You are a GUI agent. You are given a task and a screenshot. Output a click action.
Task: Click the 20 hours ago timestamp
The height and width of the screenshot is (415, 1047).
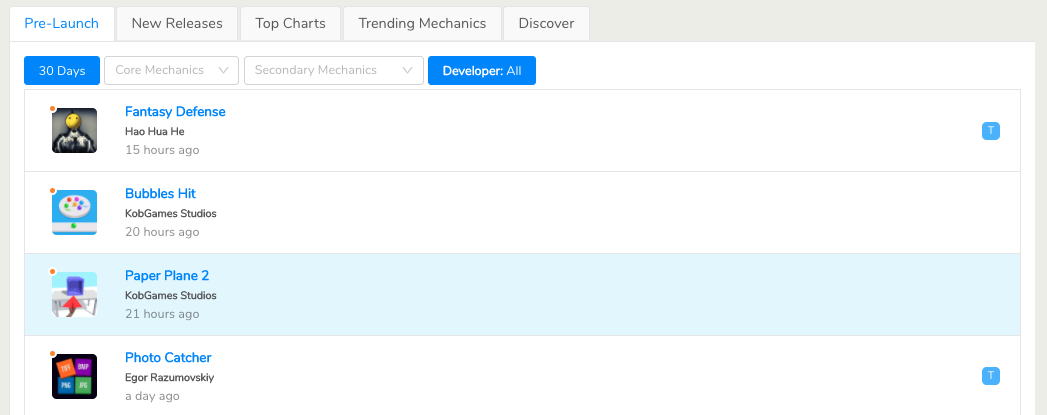tap(162, 232)
